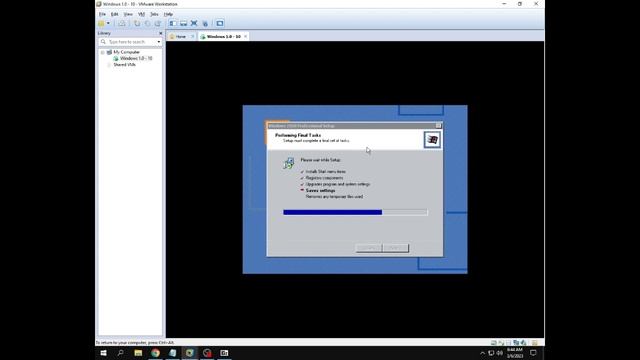Open the File menu

pyautogui.click(x=102, y=14)
